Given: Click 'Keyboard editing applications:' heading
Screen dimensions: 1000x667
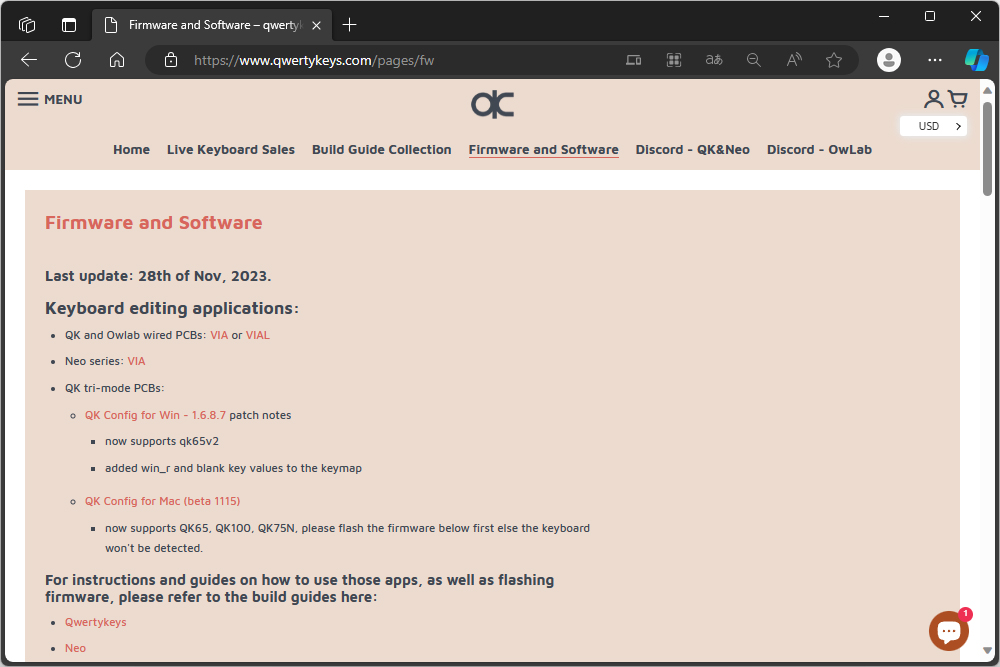Looking at the screenshot, I should pyautogui.click(x=172, y=309).
